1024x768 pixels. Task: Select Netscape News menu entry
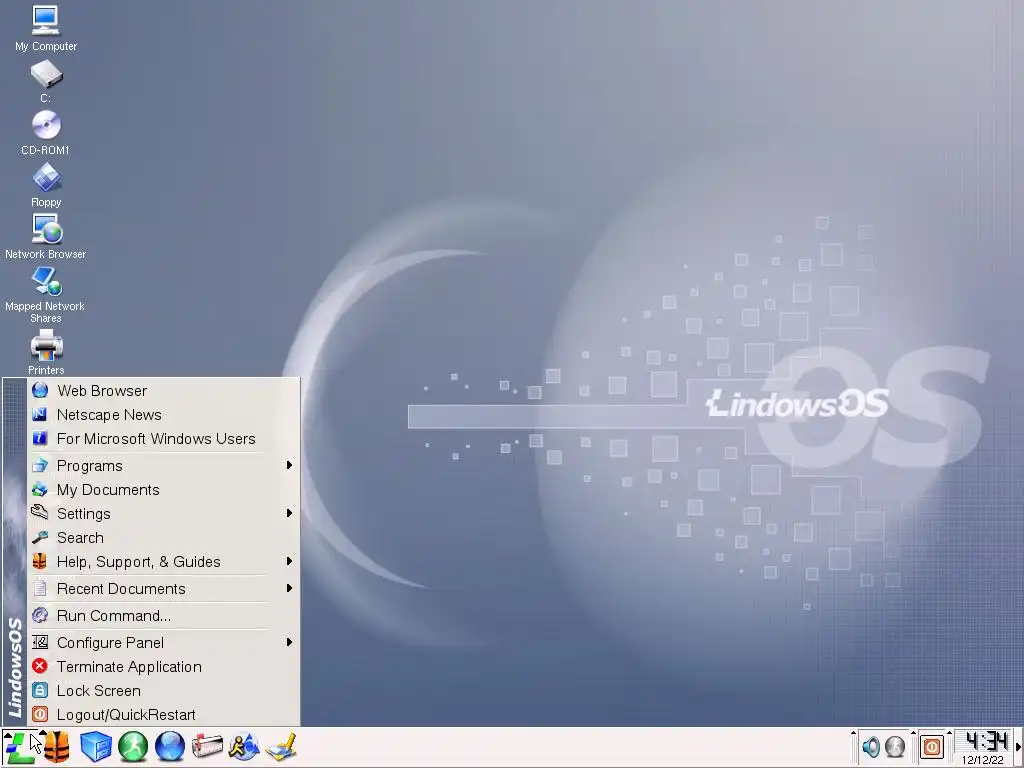[x=164, y=415]
